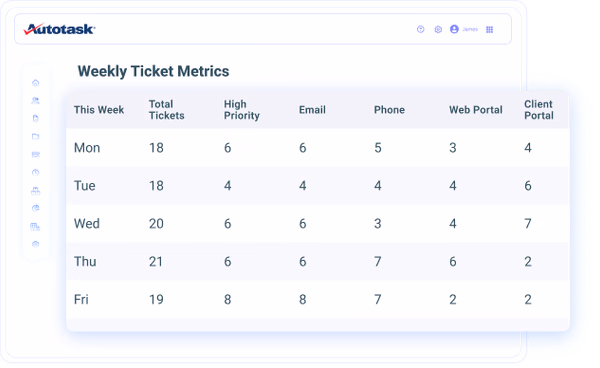Screen dimensions: 600x368
Task: Click the Phone column header
Action: tap(389, 110)
